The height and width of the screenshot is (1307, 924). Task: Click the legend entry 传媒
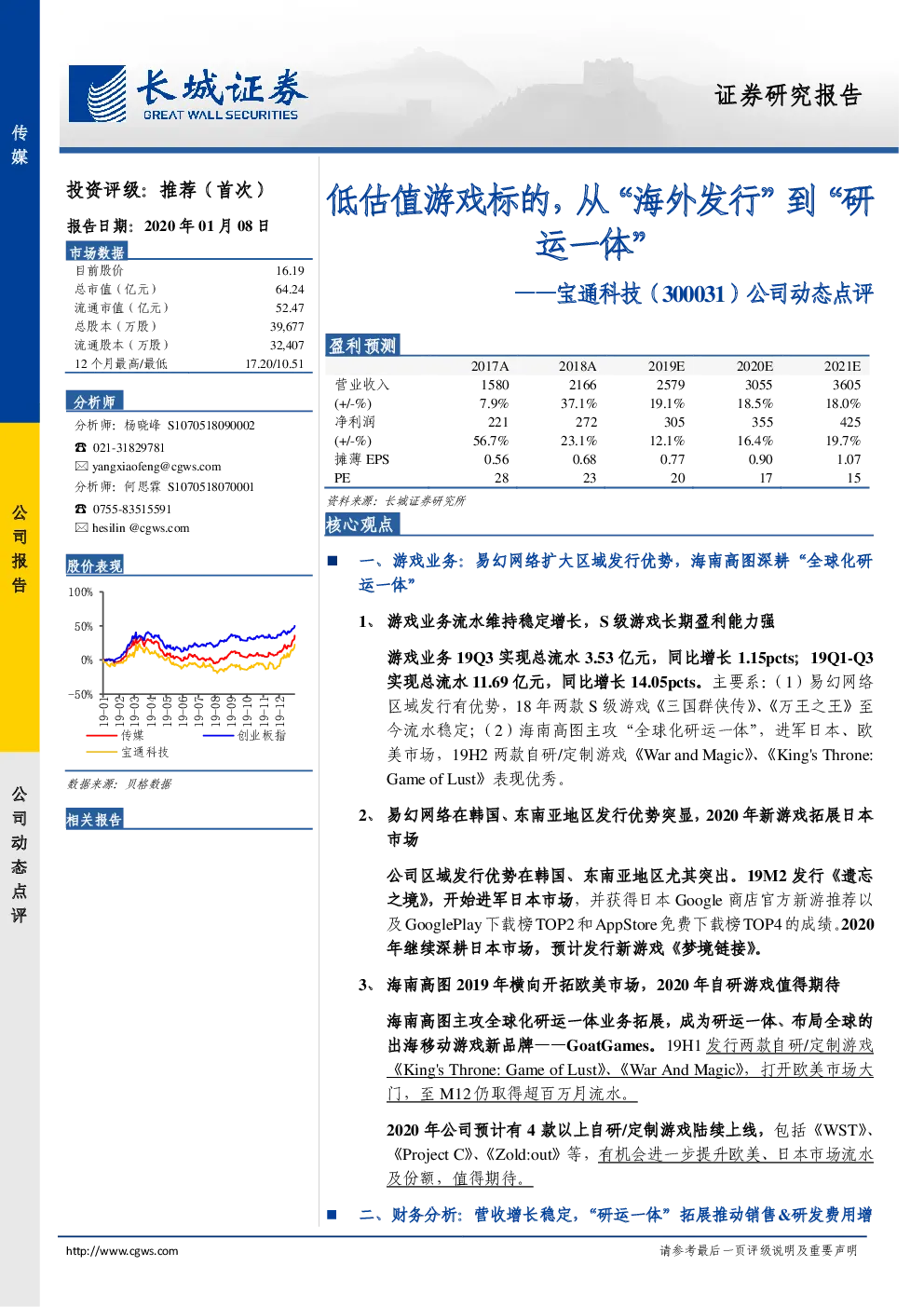coord(132,736)
